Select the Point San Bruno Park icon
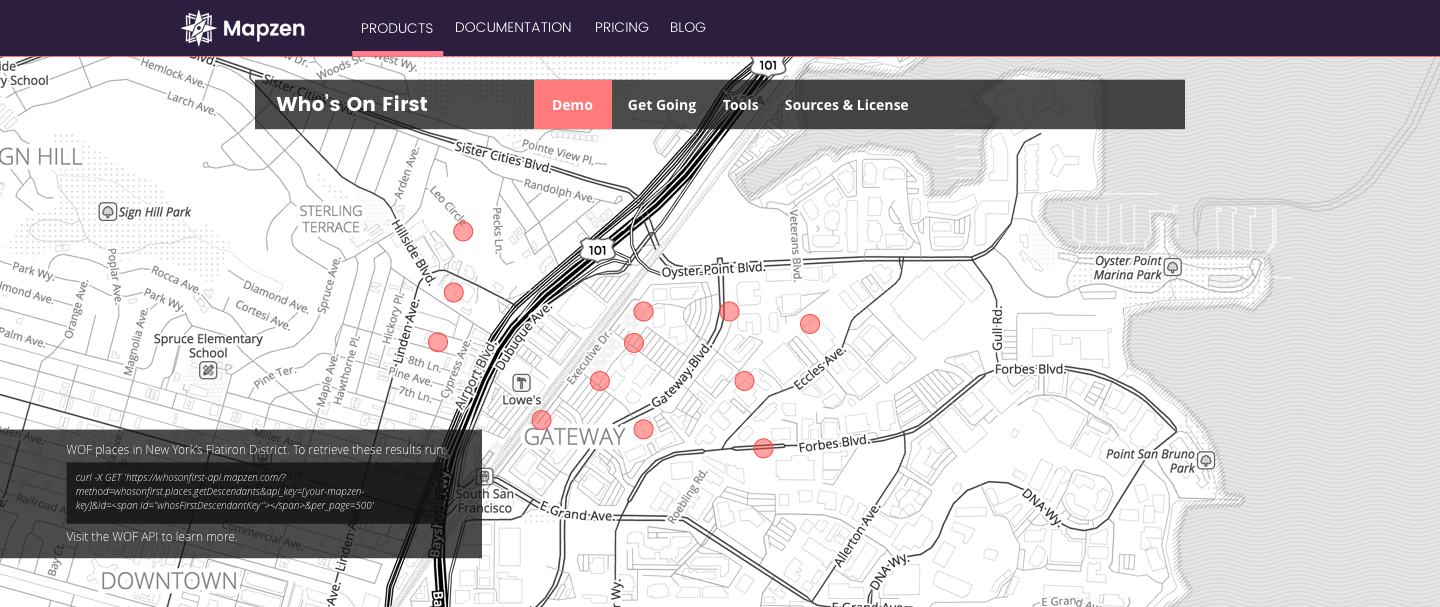Viewport: 1440px width, 607px height. (x=1206, y=460)
